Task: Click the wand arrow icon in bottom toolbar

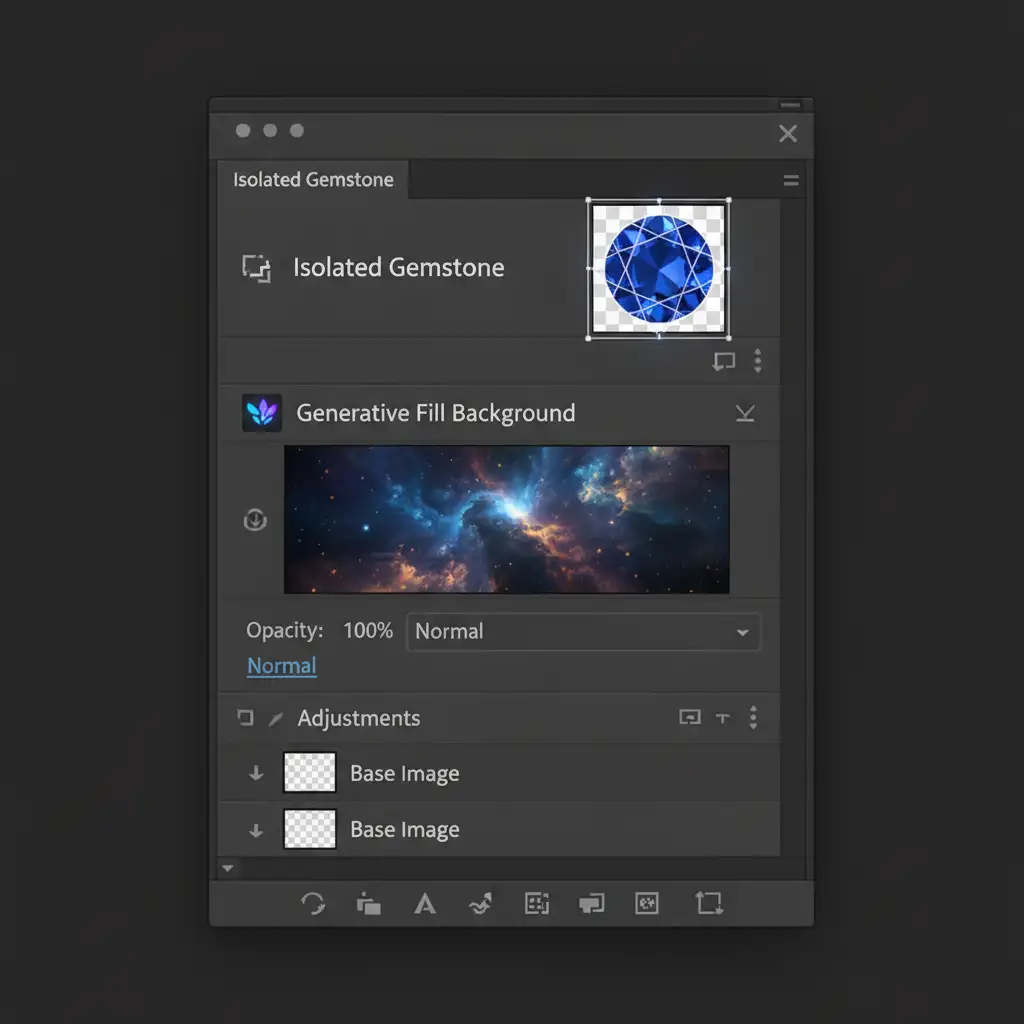Action: point(481,904)
